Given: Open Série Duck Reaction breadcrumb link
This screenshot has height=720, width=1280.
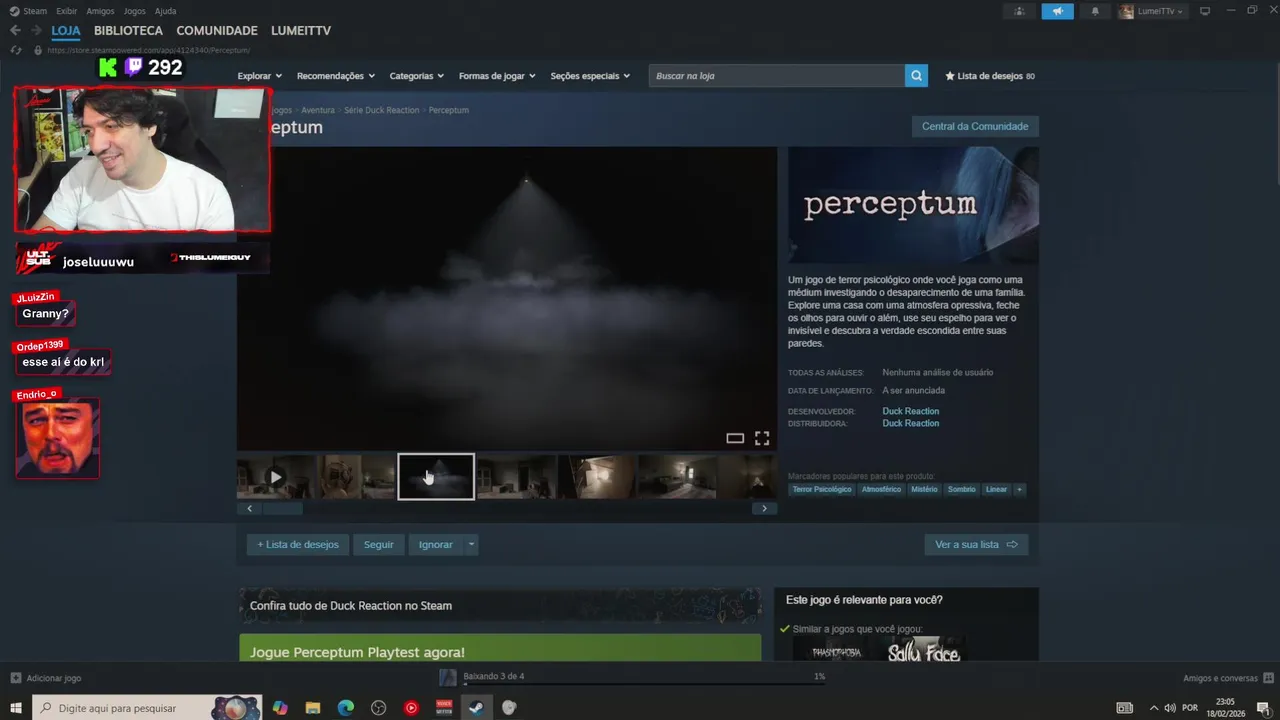Looking at the screenshot, I should tap(382, 110).
